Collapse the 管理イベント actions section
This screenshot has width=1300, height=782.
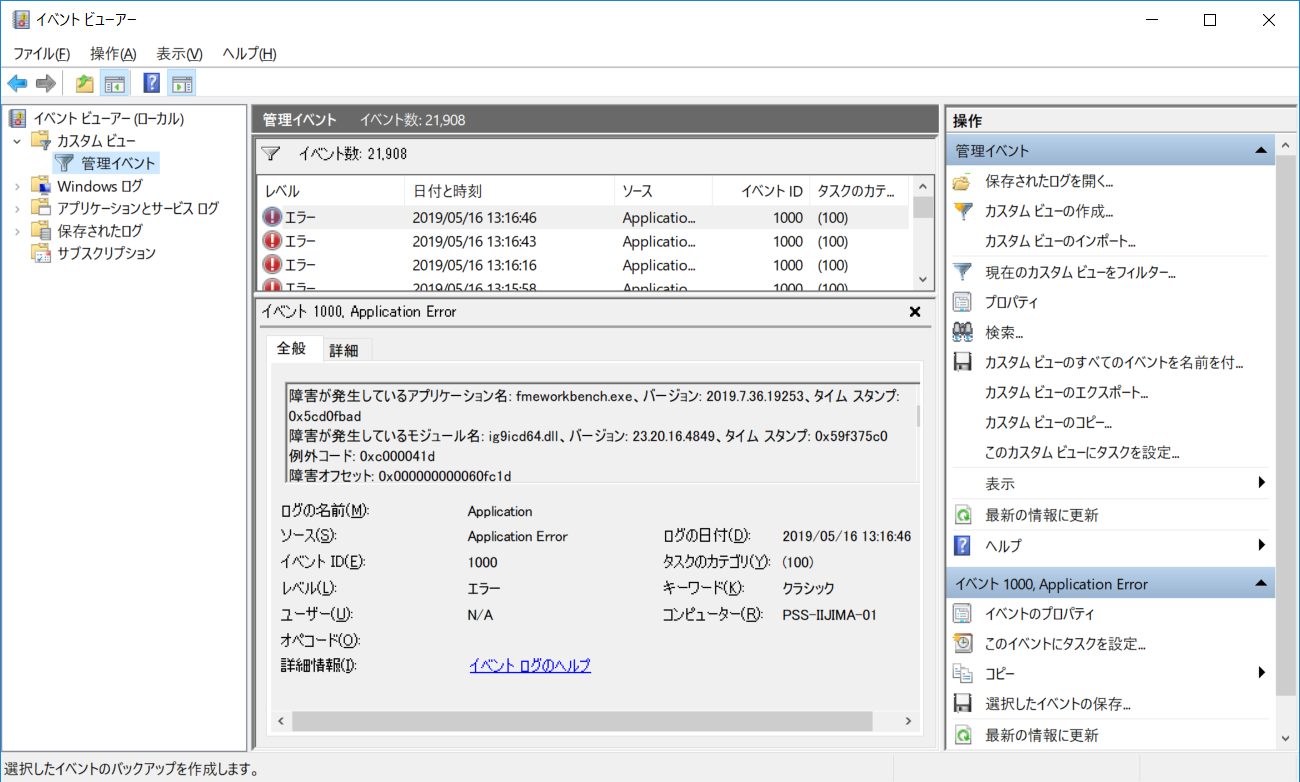1260,151
